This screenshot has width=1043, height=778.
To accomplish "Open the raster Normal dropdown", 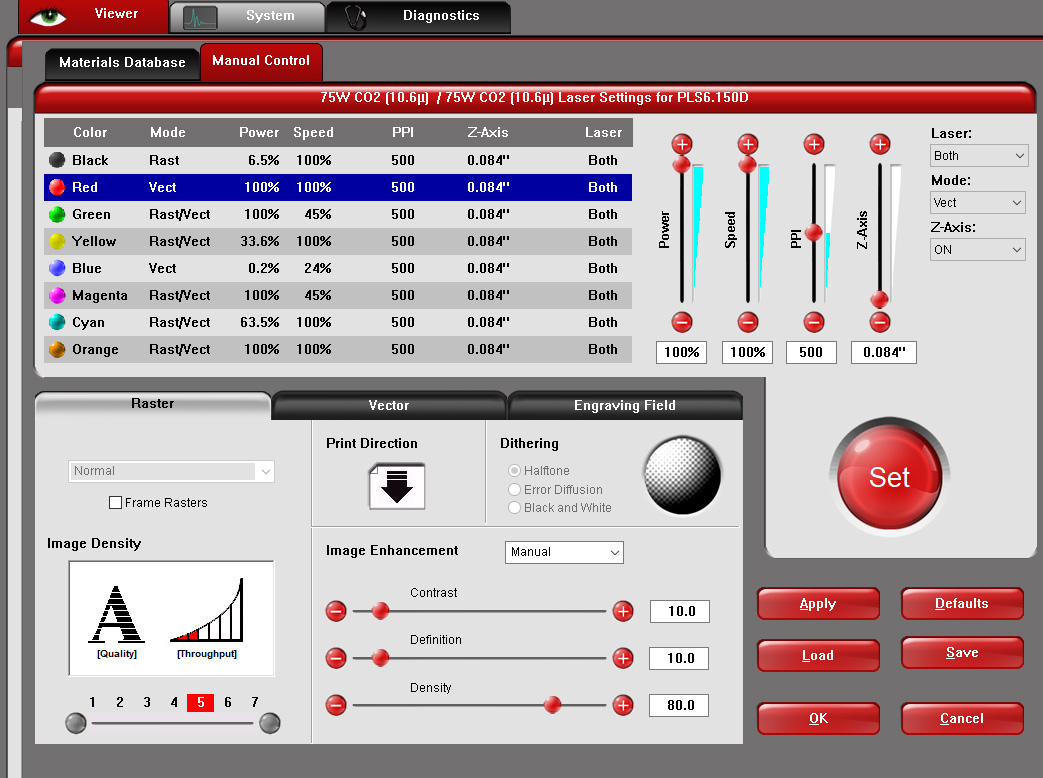I will pos(171,471).
